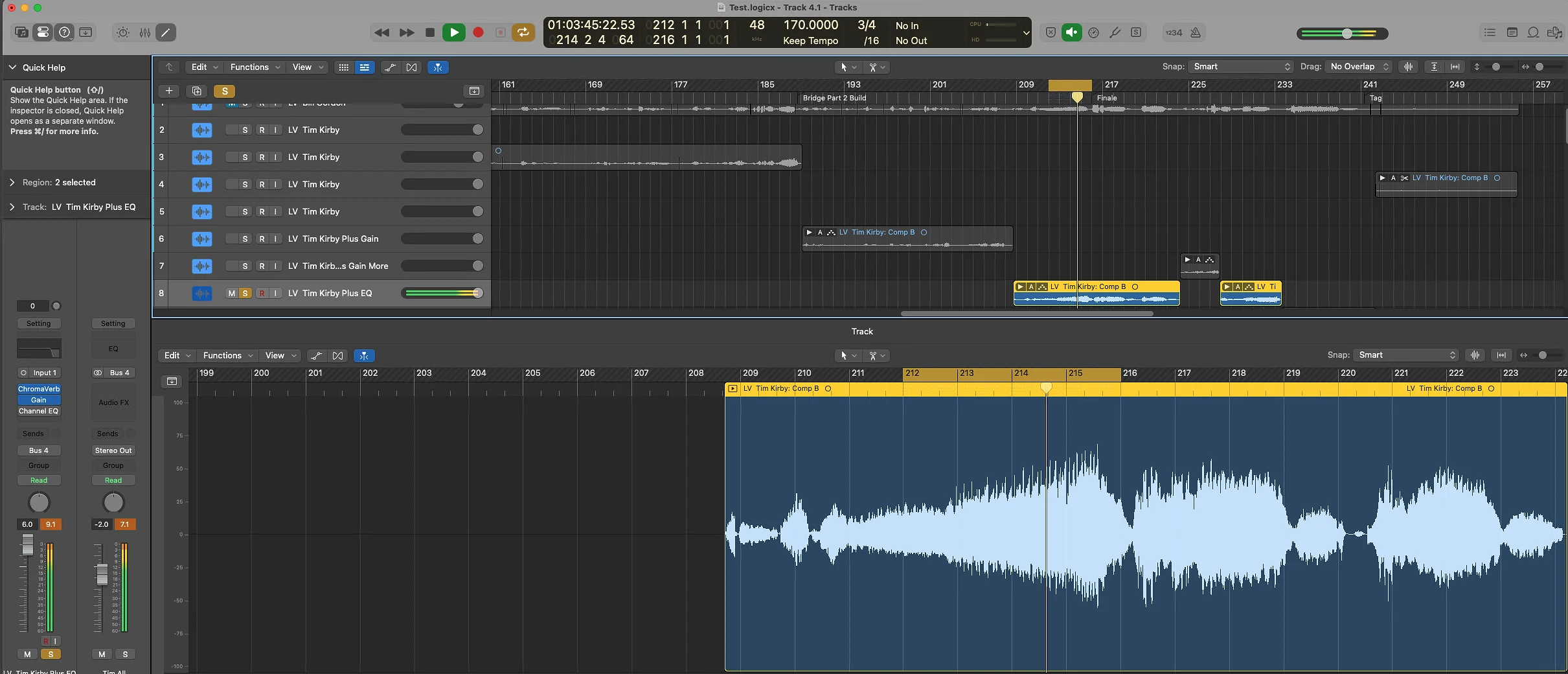Open the Track editor Snap Smart dropdown

1407,355
